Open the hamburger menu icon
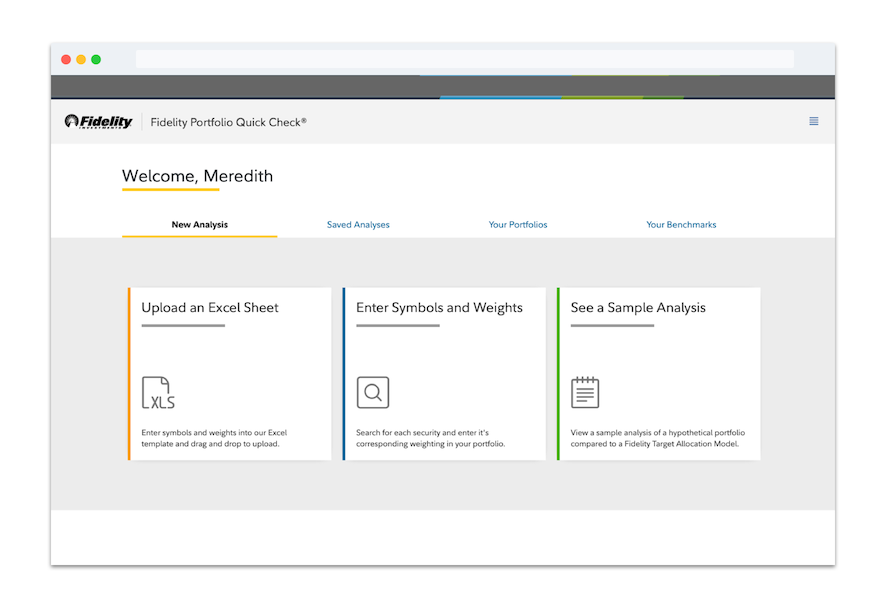This screenshot has height=608, width=885. pyautogui.click(x=813, y=121)
